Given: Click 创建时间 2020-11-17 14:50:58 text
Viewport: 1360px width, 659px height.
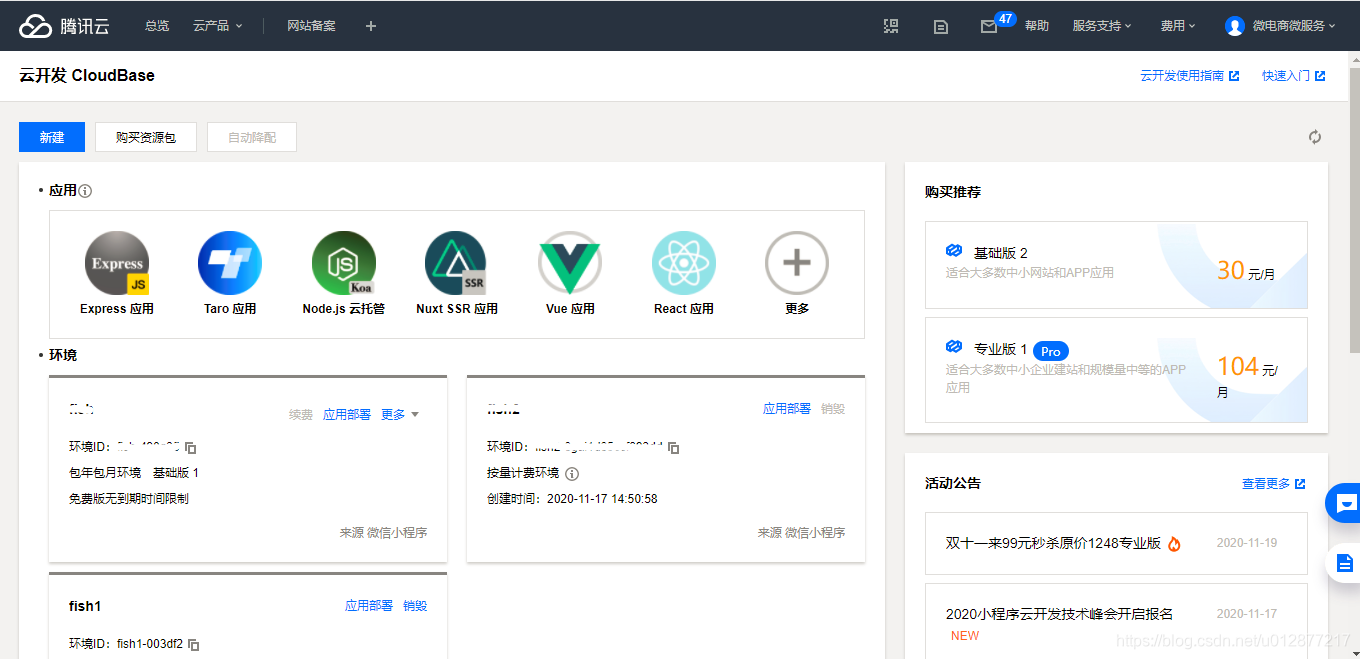Looking at the screenshot, I should click(572, 499).
